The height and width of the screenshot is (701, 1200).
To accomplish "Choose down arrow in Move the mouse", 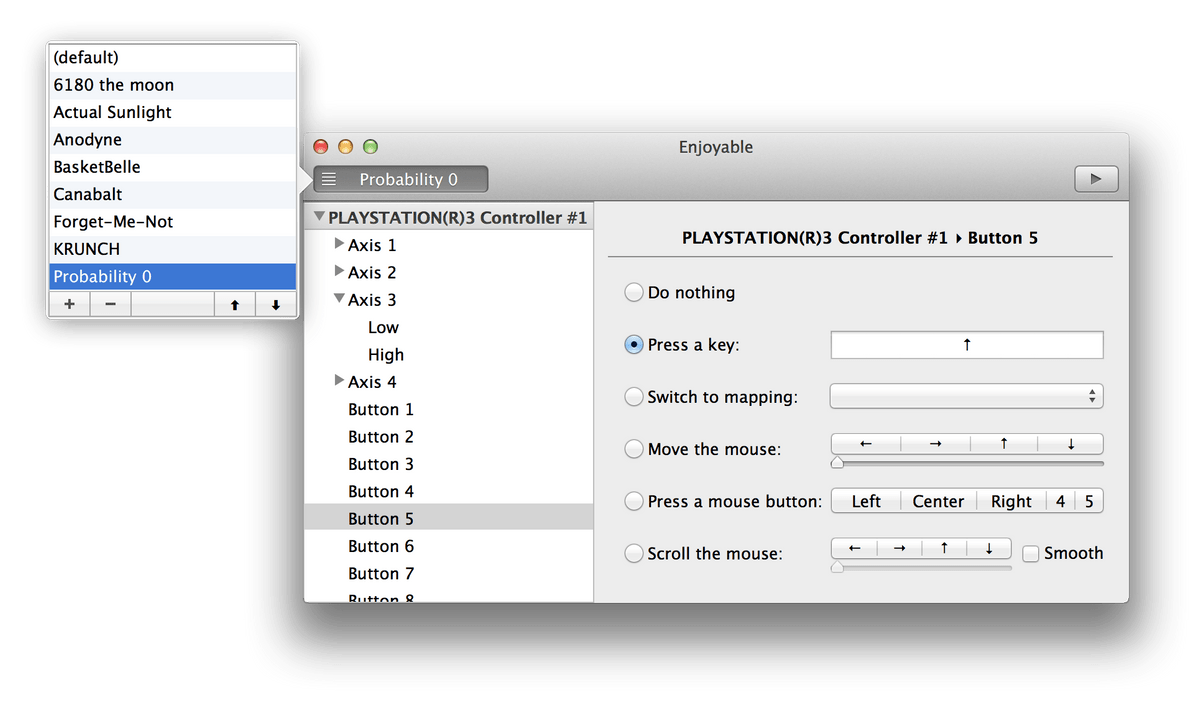I will tap(1070, 444).
